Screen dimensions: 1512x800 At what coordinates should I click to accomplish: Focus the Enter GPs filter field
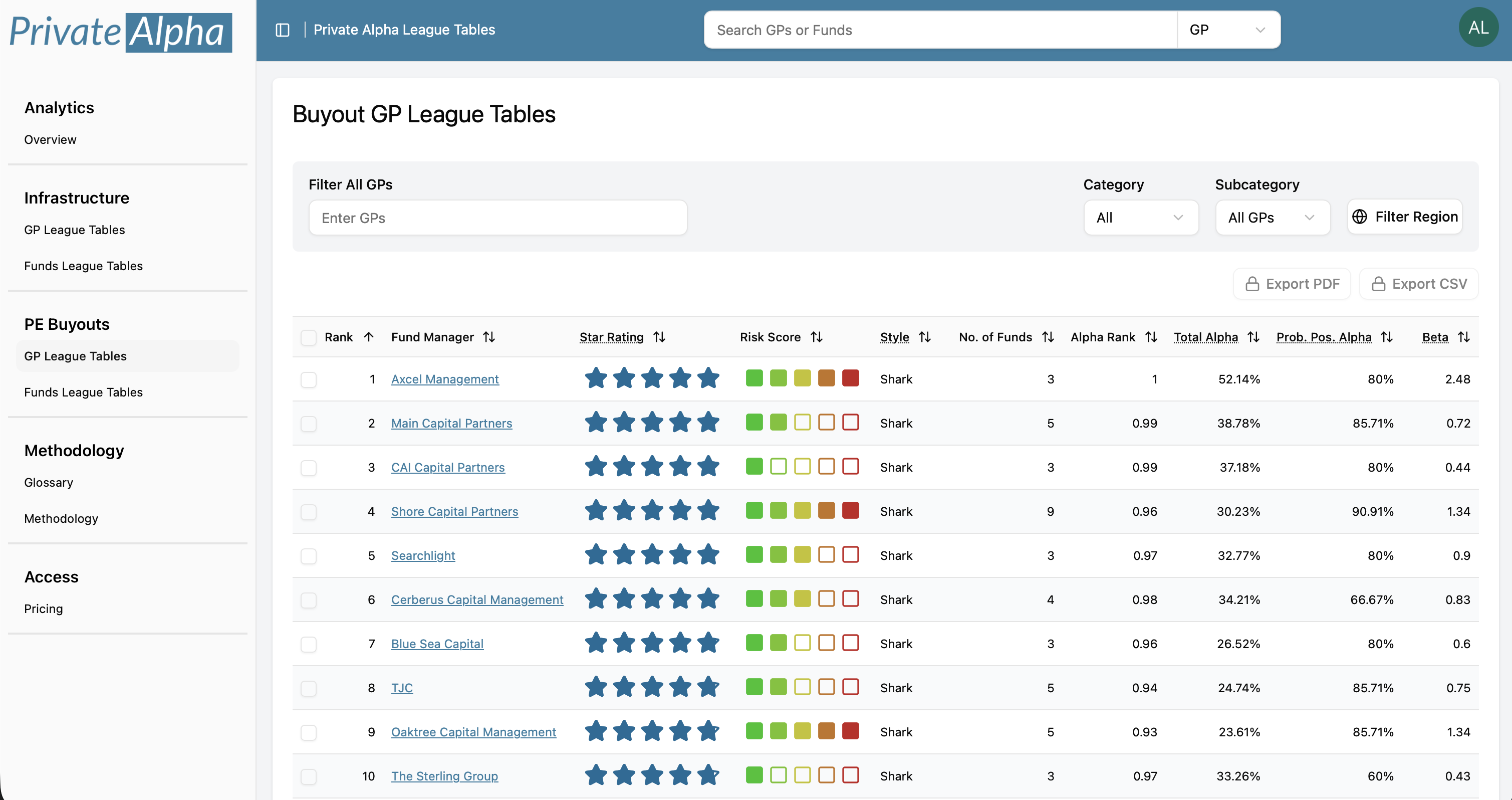(x=498, y=218)
